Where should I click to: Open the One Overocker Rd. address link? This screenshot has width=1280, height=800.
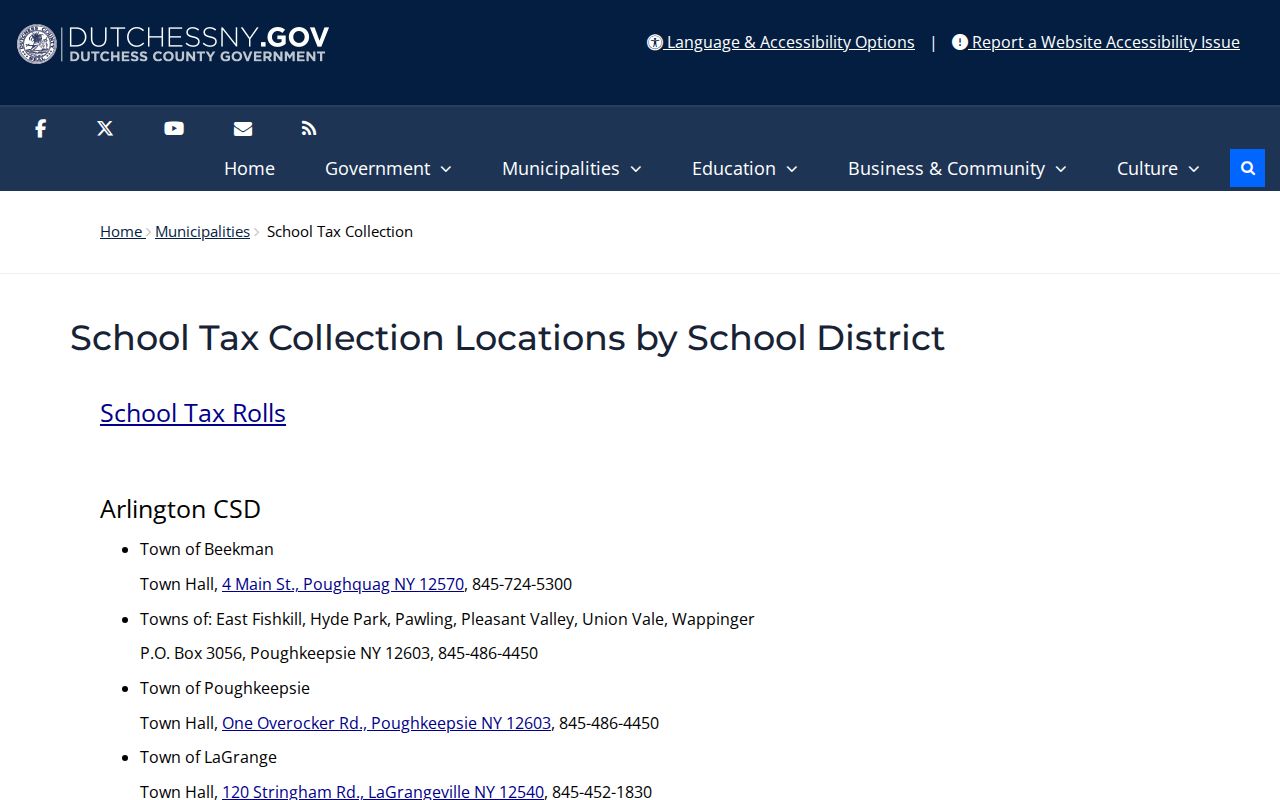click(386, 723)
